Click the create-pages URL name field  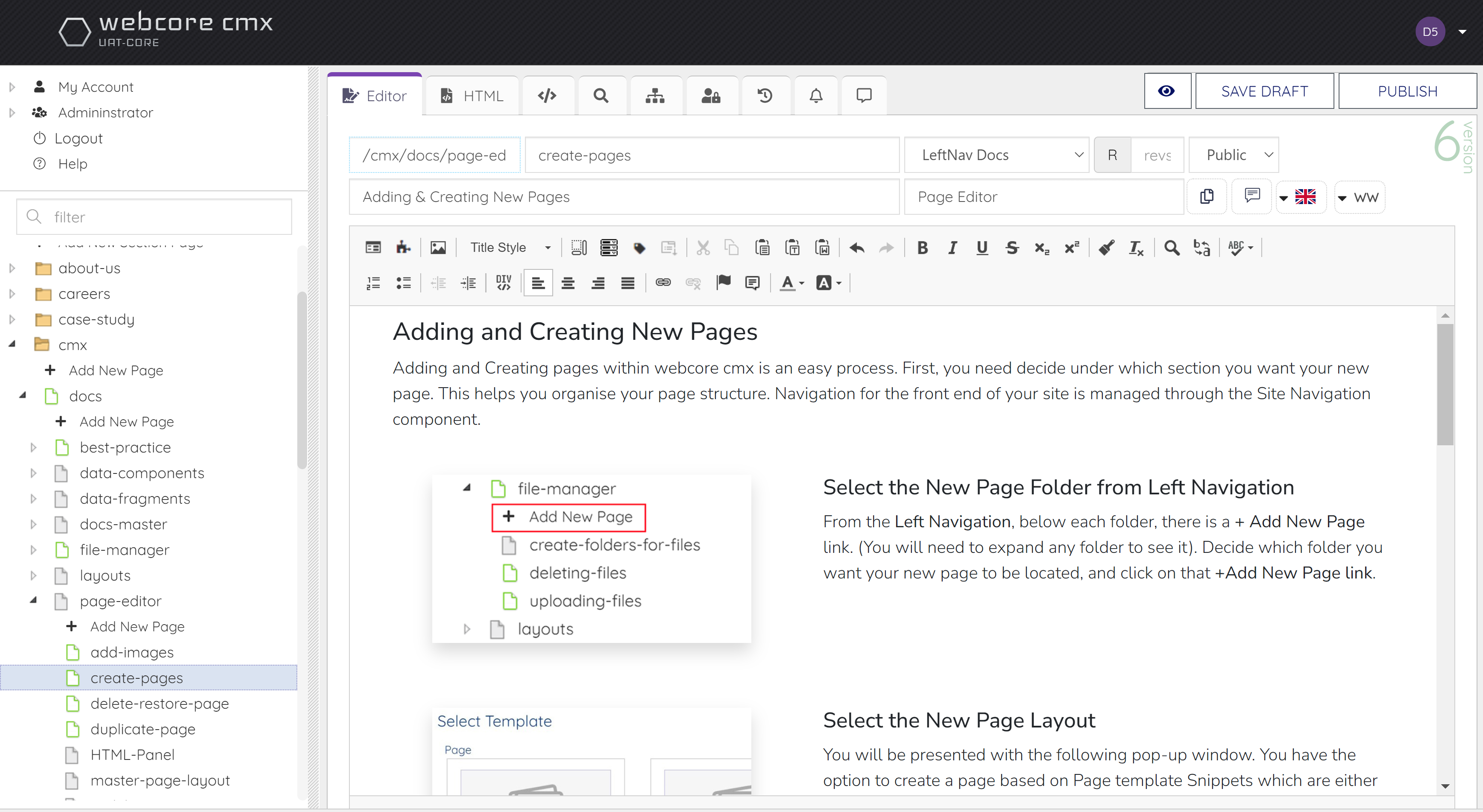(712, 155)
